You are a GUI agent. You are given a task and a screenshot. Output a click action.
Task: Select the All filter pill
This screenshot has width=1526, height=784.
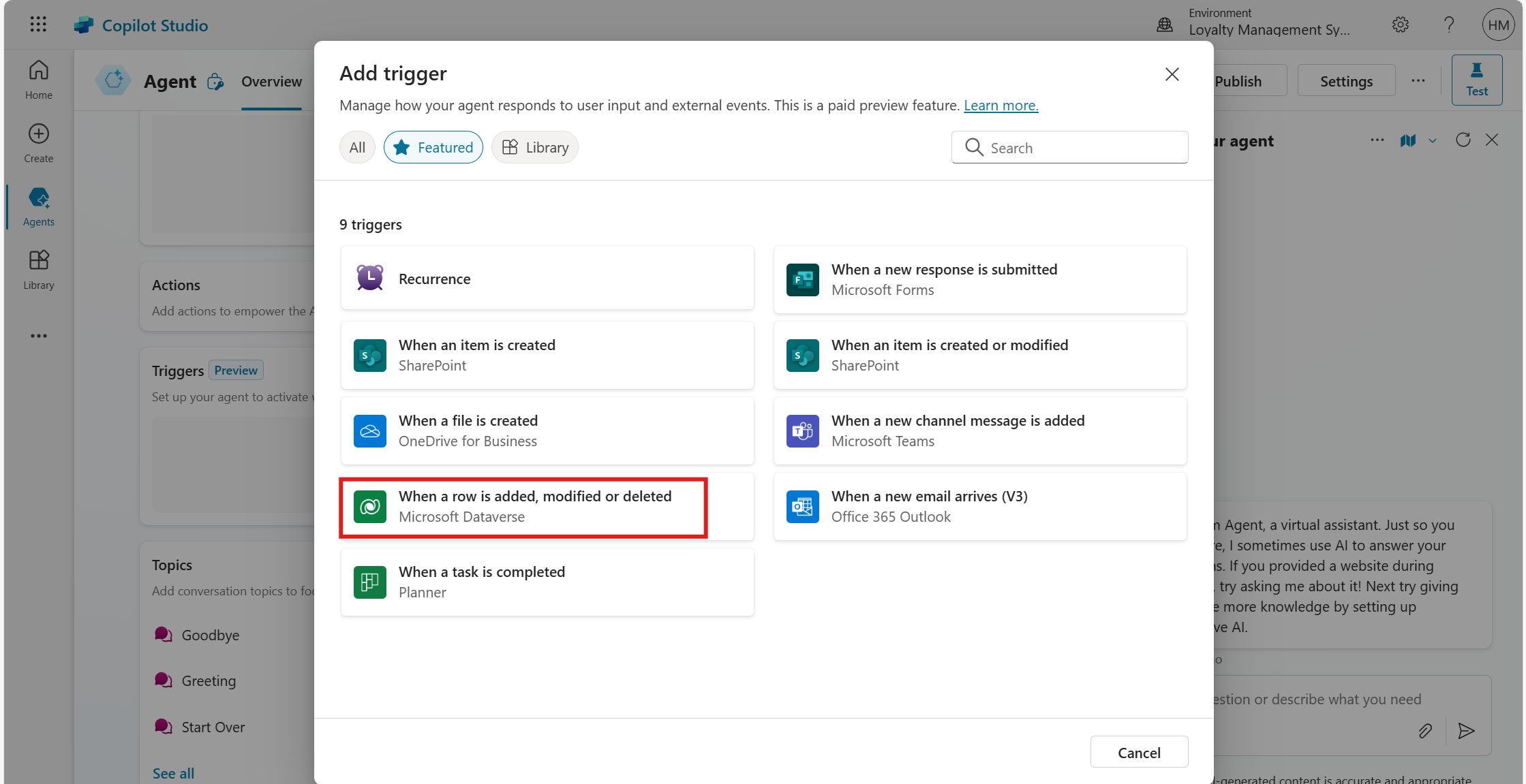357,148
